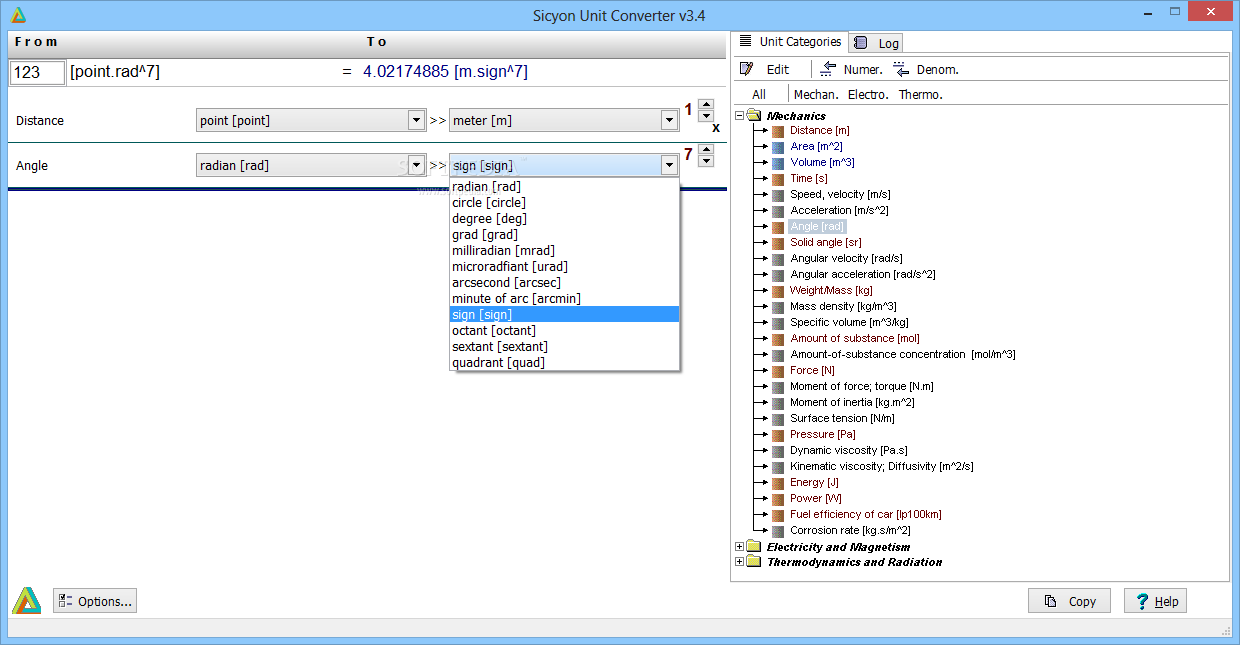Select Surface tension [N/m] in tree
This screenshot has height=645, width=1240.
click(842, 418)
